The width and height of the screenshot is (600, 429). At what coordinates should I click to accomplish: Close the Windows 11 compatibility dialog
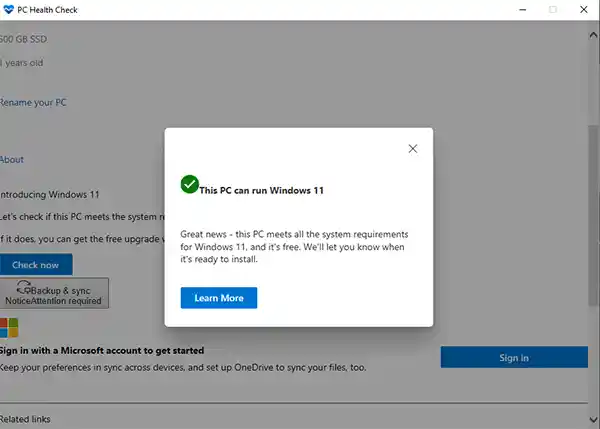[412, 148]
